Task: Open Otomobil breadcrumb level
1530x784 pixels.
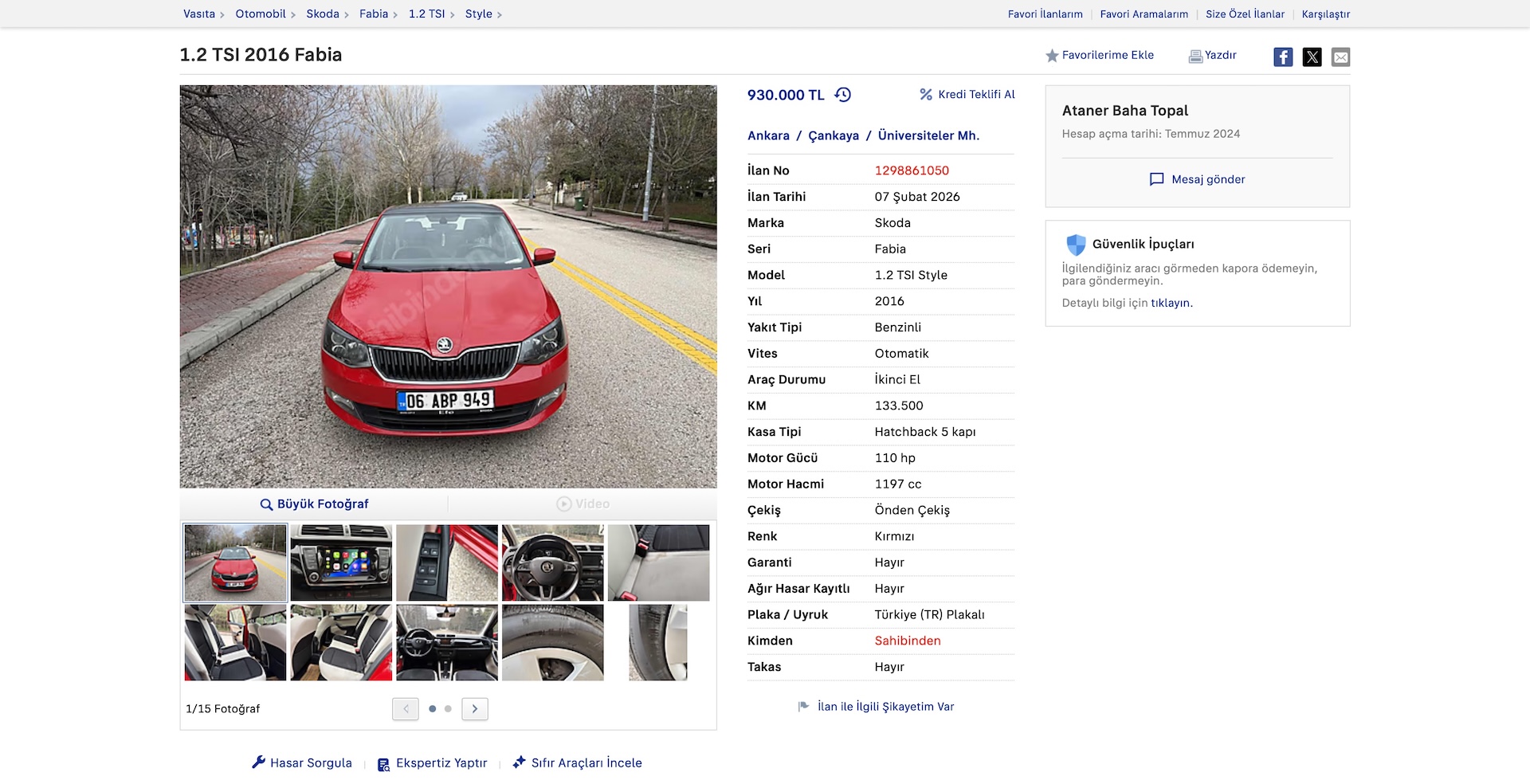Action: tap(260, 14)
